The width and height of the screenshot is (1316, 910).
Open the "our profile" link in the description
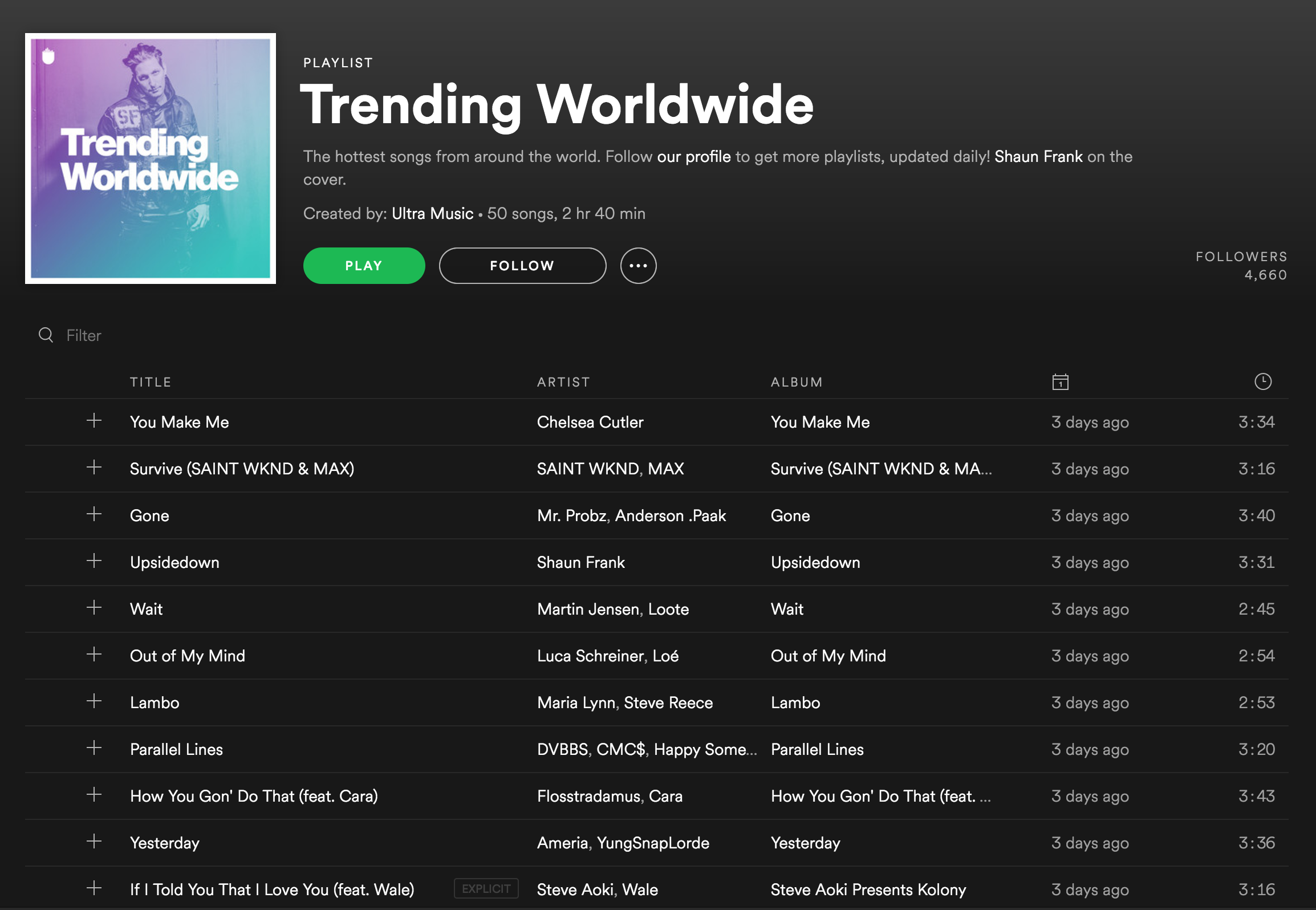[693, 157]
